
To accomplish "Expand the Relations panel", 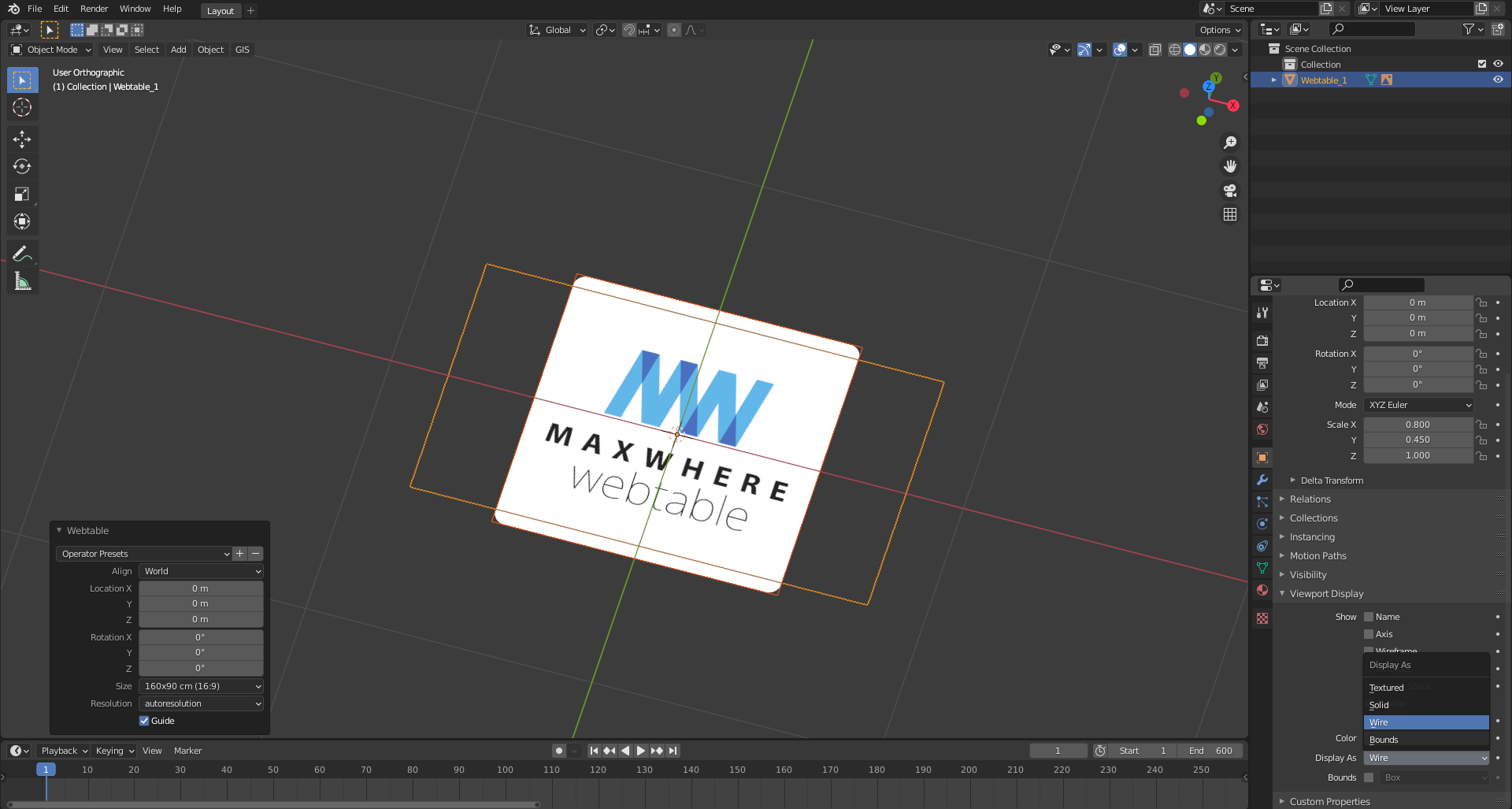I will 1310,499.
